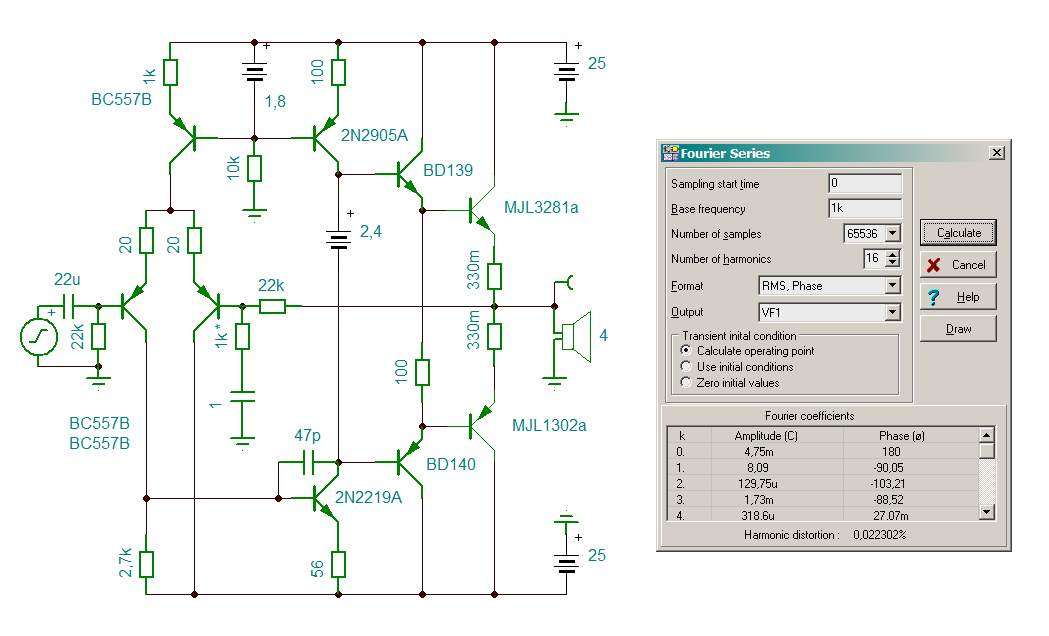Click amplitude cell 129,75u
The width and height of the screenshot is (1049, 636).
click(x=757, y=484)
